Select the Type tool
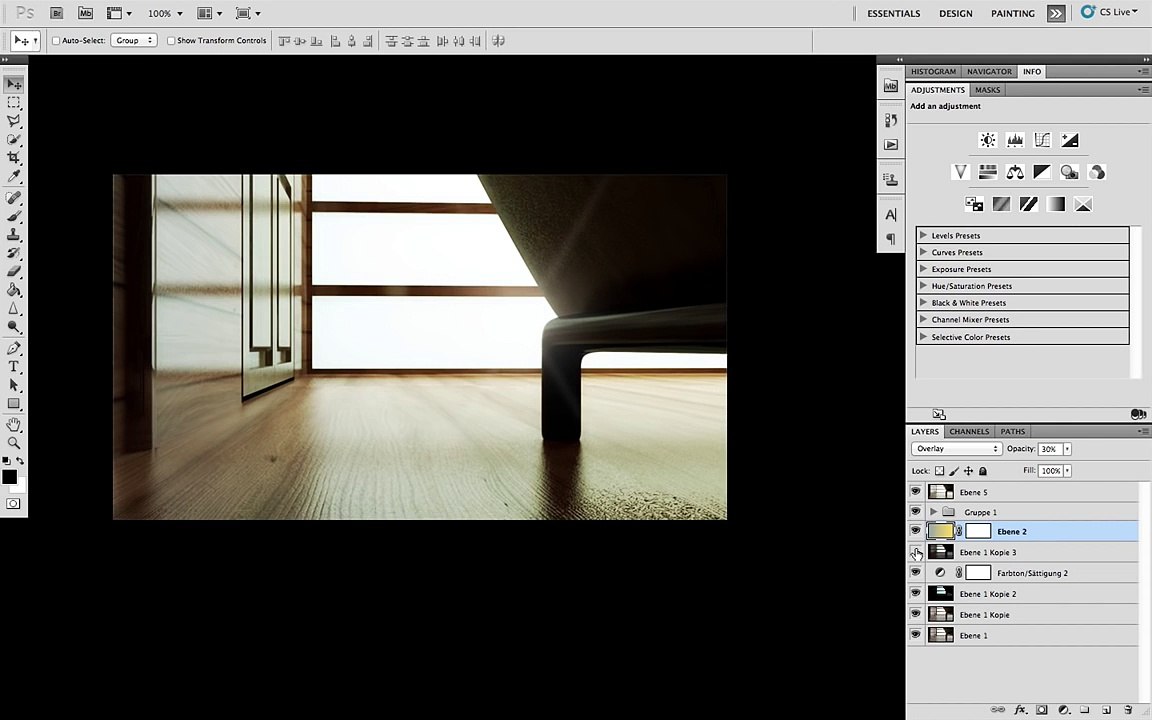 (x=14, y=367)
